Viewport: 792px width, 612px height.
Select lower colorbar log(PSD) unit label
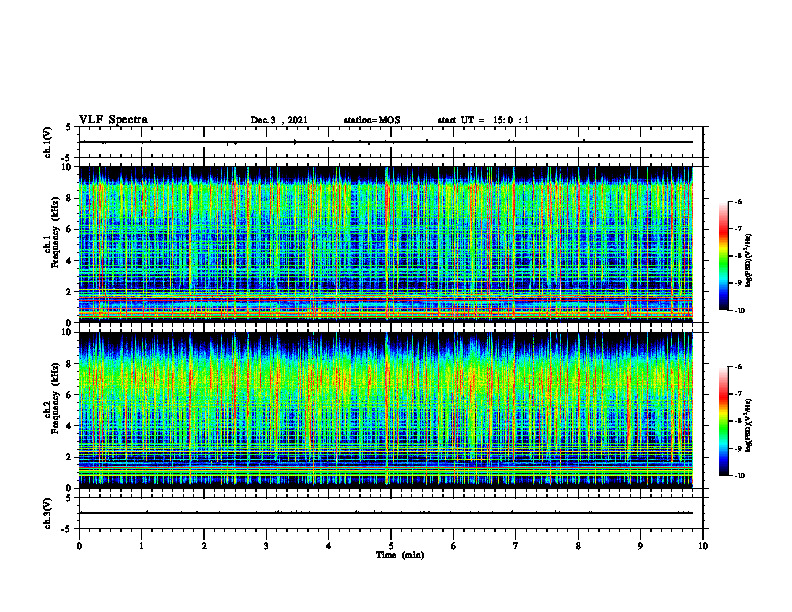[750, 426]
